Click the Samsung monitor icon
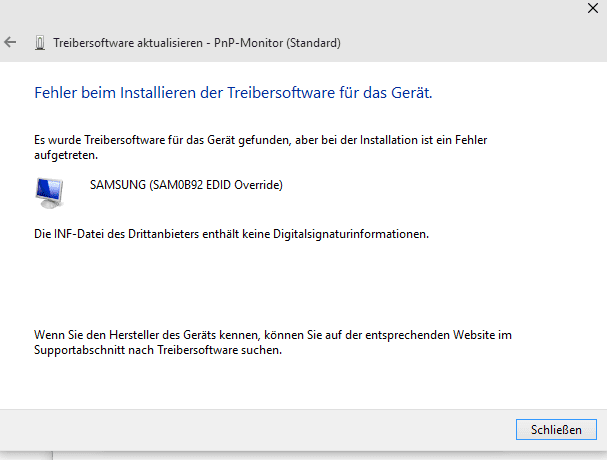Image resolution: width=607 pixels, height=460 pixels. click(50, 193)
